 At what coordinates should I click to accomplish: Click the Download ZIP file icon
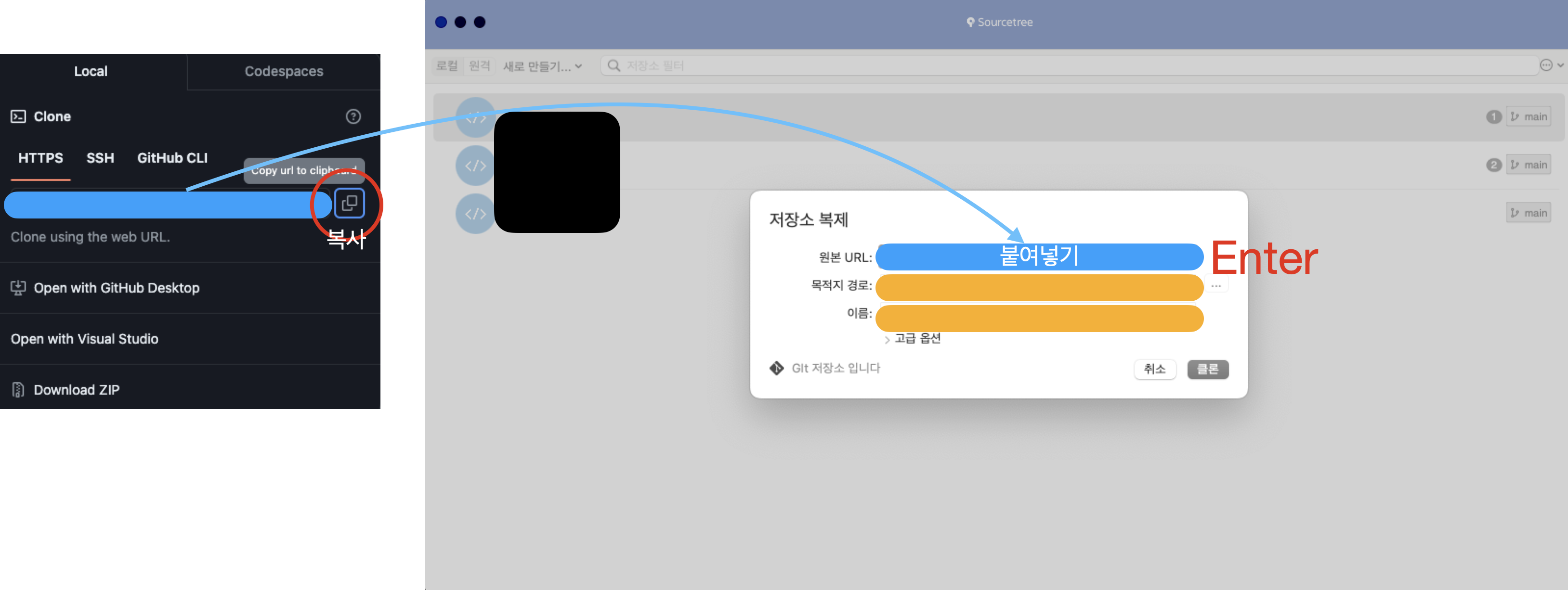tap(18, 390)
